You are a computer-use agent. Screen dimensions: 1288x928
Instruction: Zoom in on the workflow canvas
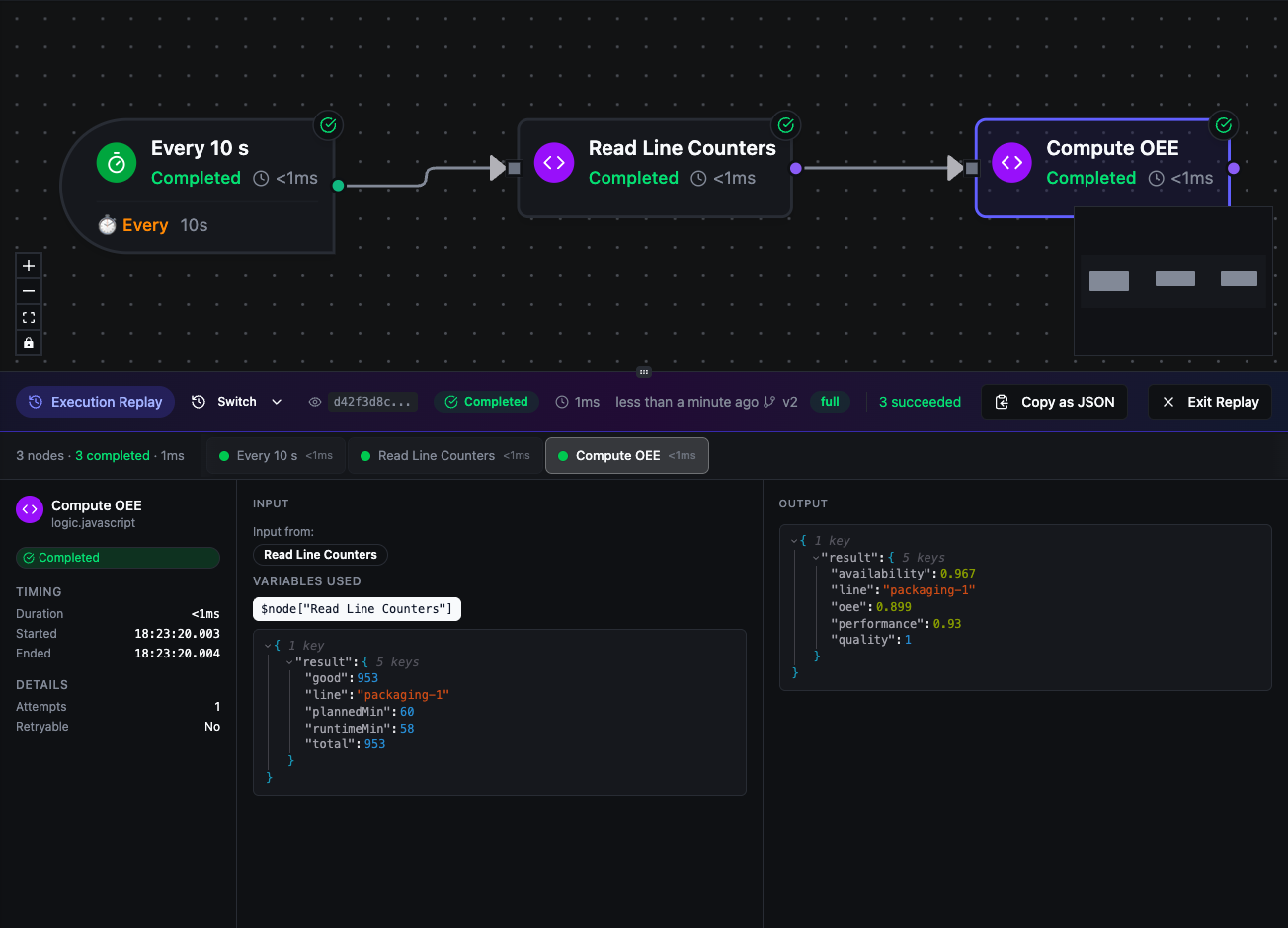click(x=29, y=266)
